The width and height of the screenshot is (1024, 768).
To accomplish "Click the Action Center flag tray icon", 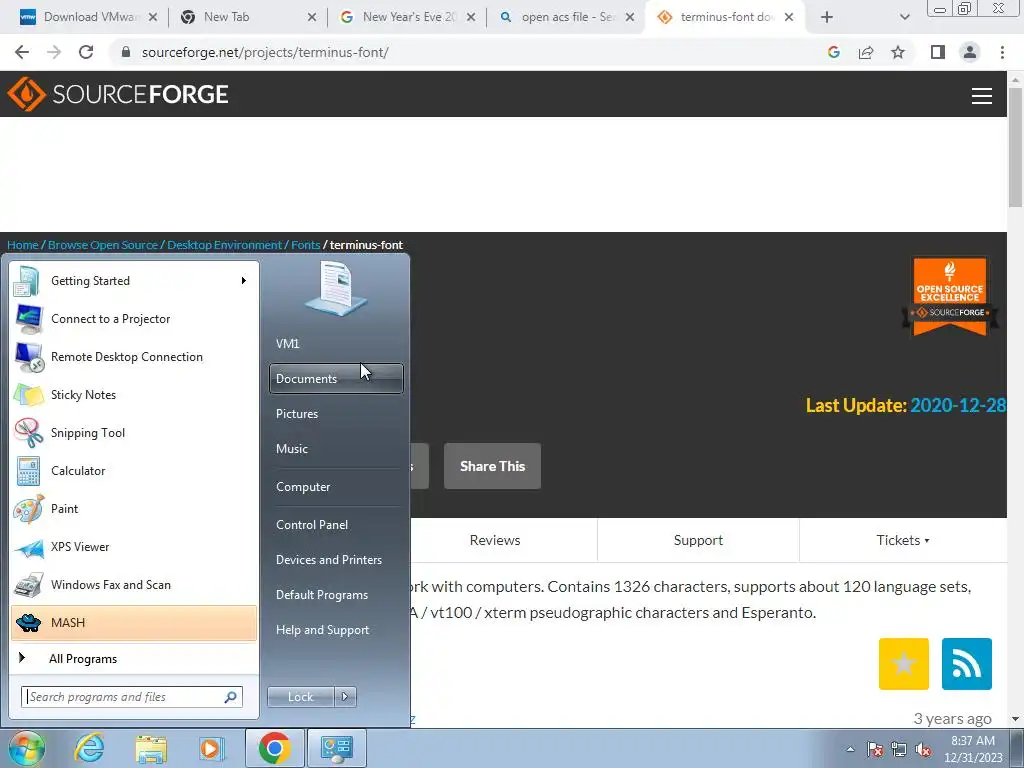I will point(875,749).
